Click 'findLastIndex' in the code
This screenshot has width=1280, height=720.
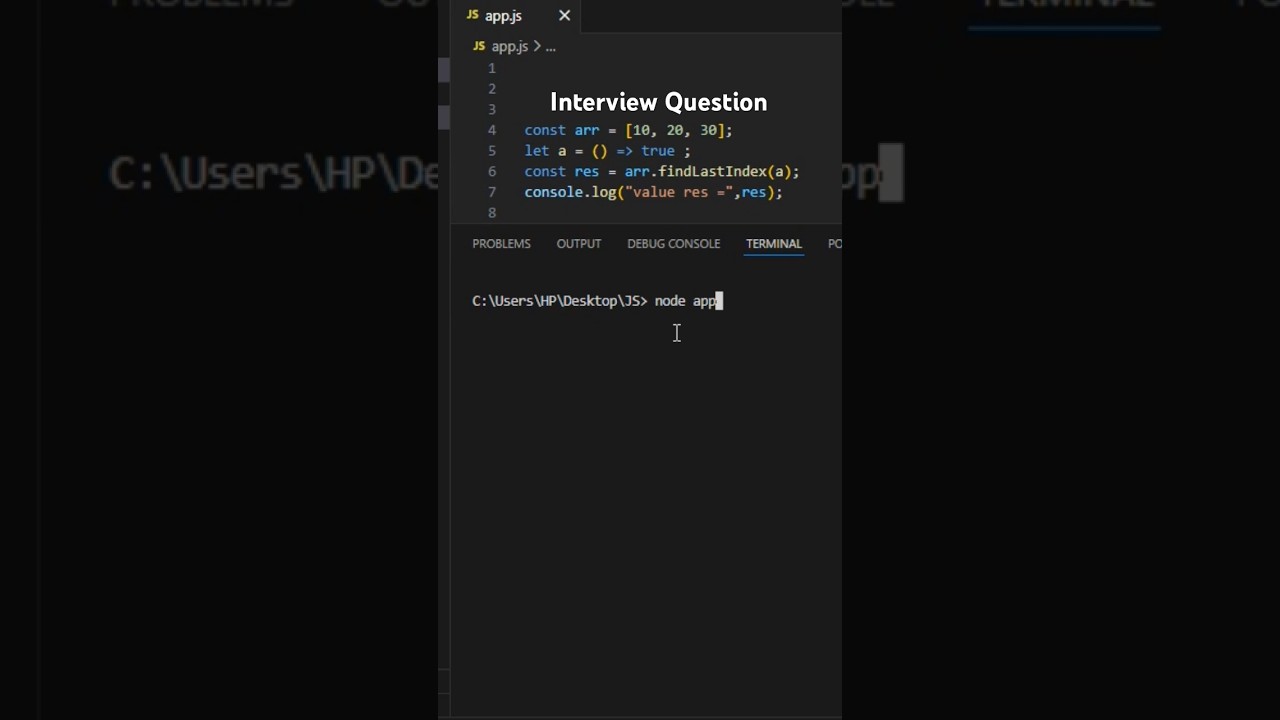[711, 171]
